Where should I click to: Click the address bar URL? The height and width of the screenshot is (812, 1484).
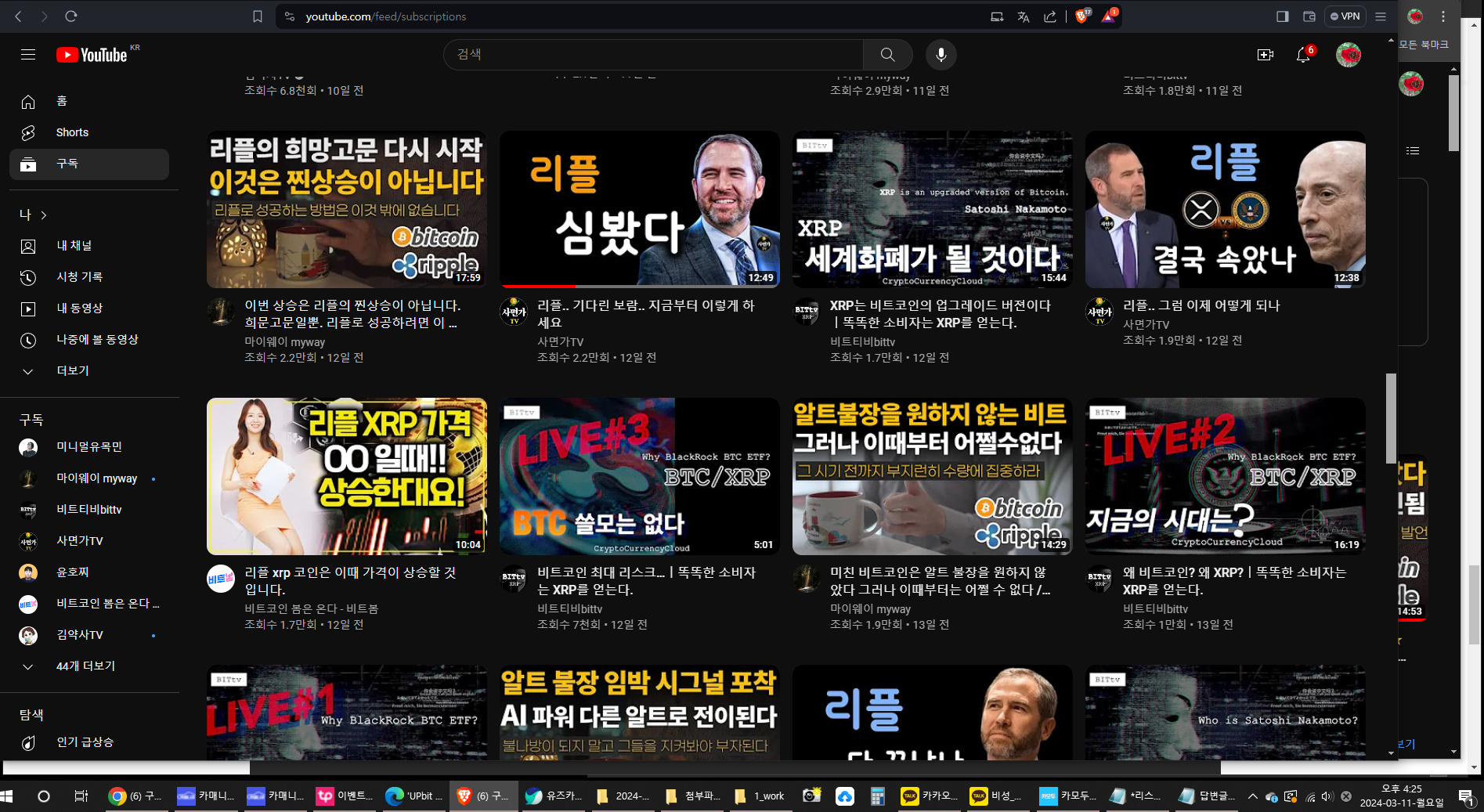pyautogui.click(x=385, y=16)
